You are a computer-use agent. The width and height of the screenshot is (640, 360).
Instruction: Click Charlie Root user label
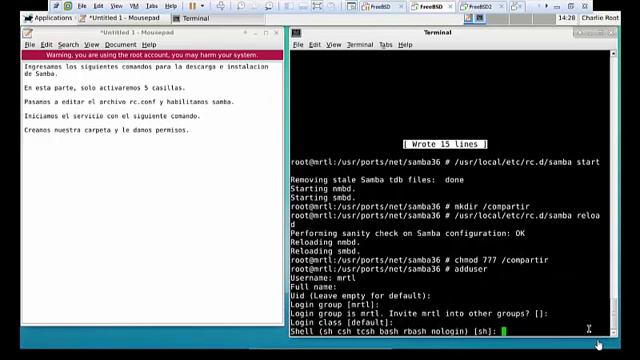600,18
